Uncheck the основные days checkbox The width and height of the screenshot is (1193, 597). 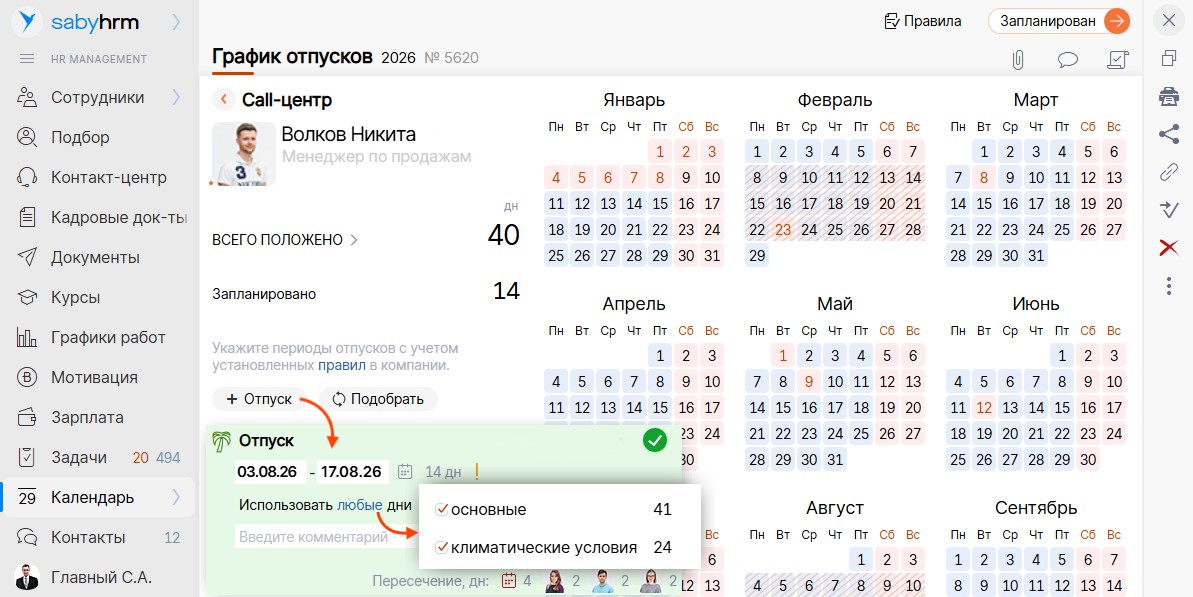[441, 509]
